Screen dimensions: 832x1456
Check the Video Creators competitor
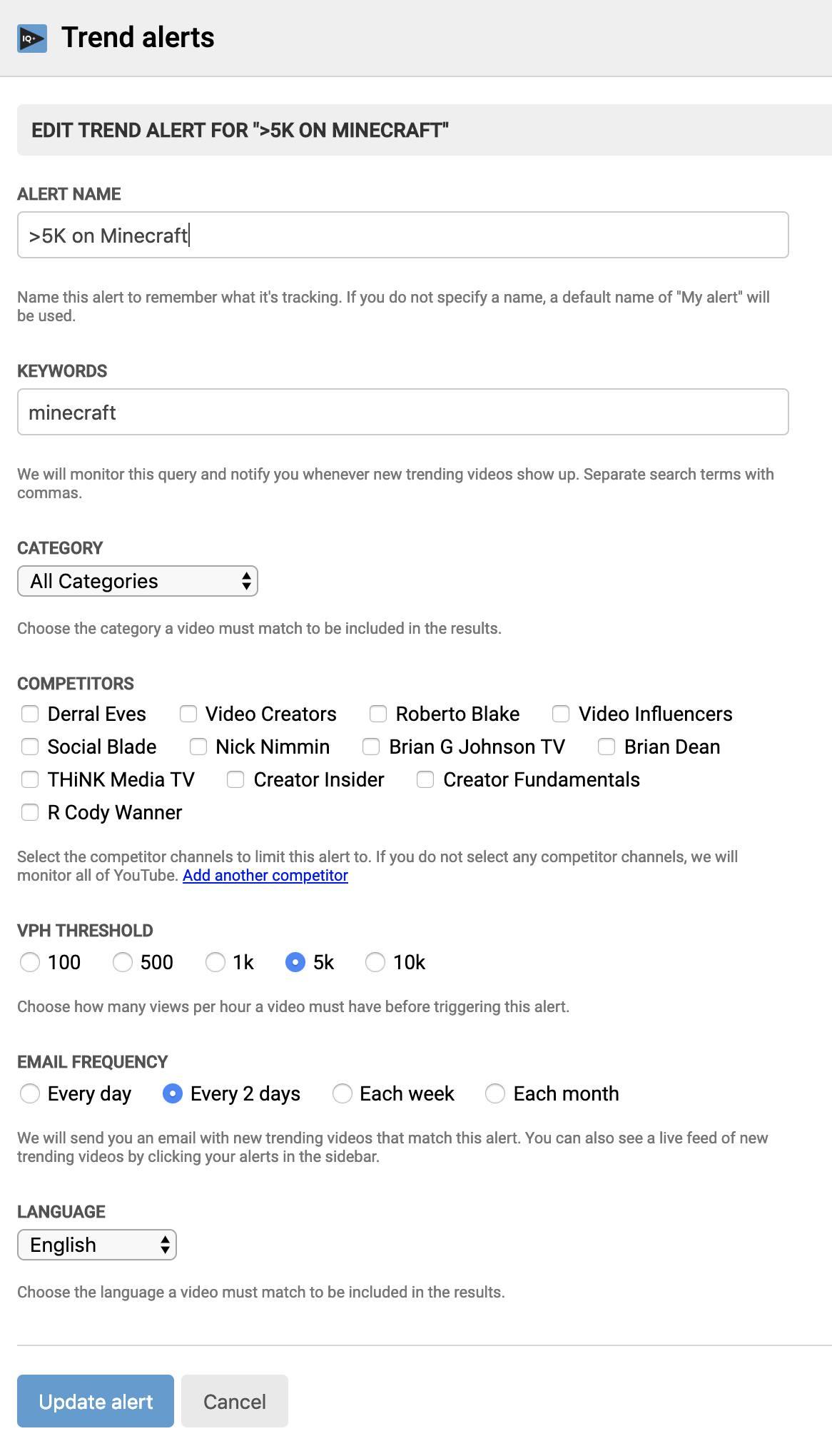tap(189, 714)
